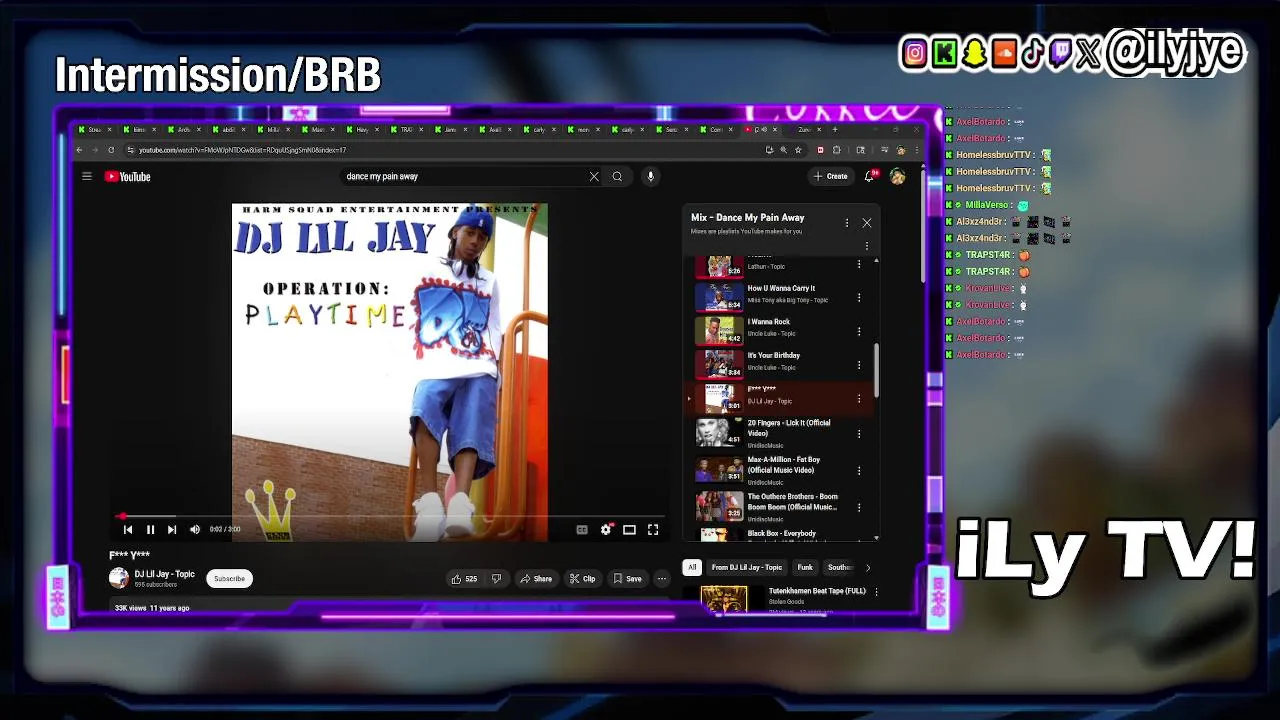Open options for 'Max-A-Million - Fat Boy'
The image size is (1280, 720).
pyautogui.click(x=859, y=471)
